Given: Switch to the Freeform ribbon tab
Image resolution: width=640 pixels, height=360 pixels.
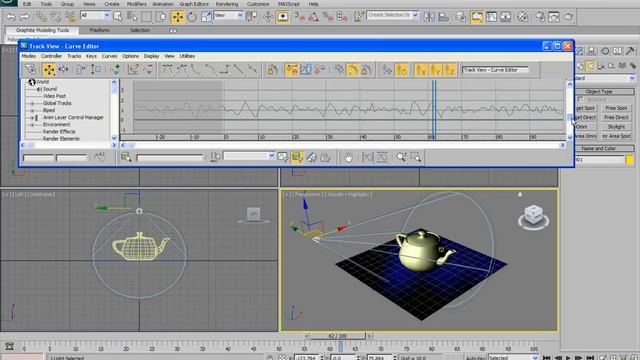Looking at the screenshot, I should tap(99, 30).
